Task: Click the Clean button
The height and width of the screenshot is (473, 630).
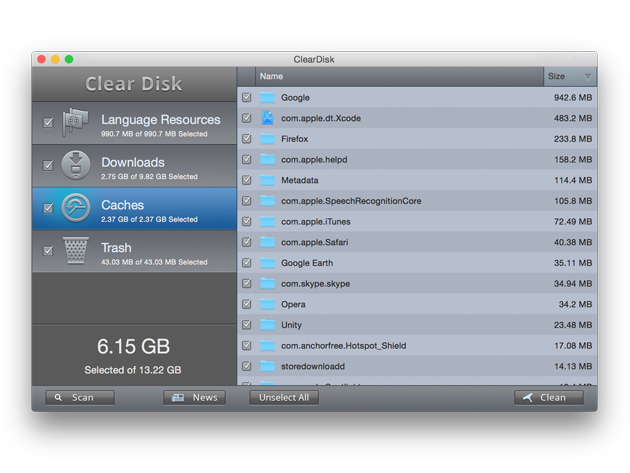Action: pyautogui.click(x=549, y=397)
